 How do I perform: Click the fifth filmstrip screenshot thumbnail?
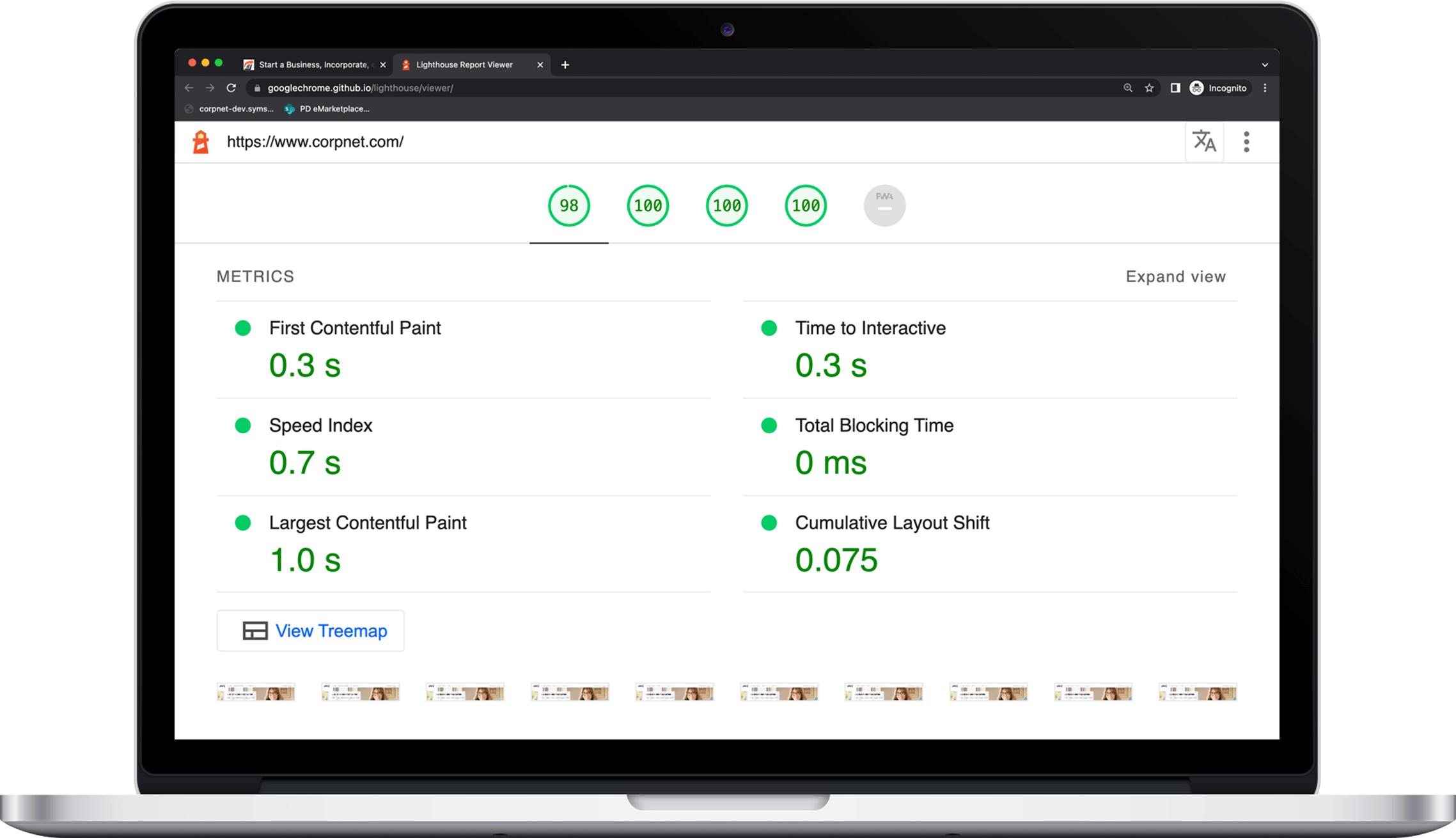675,692
